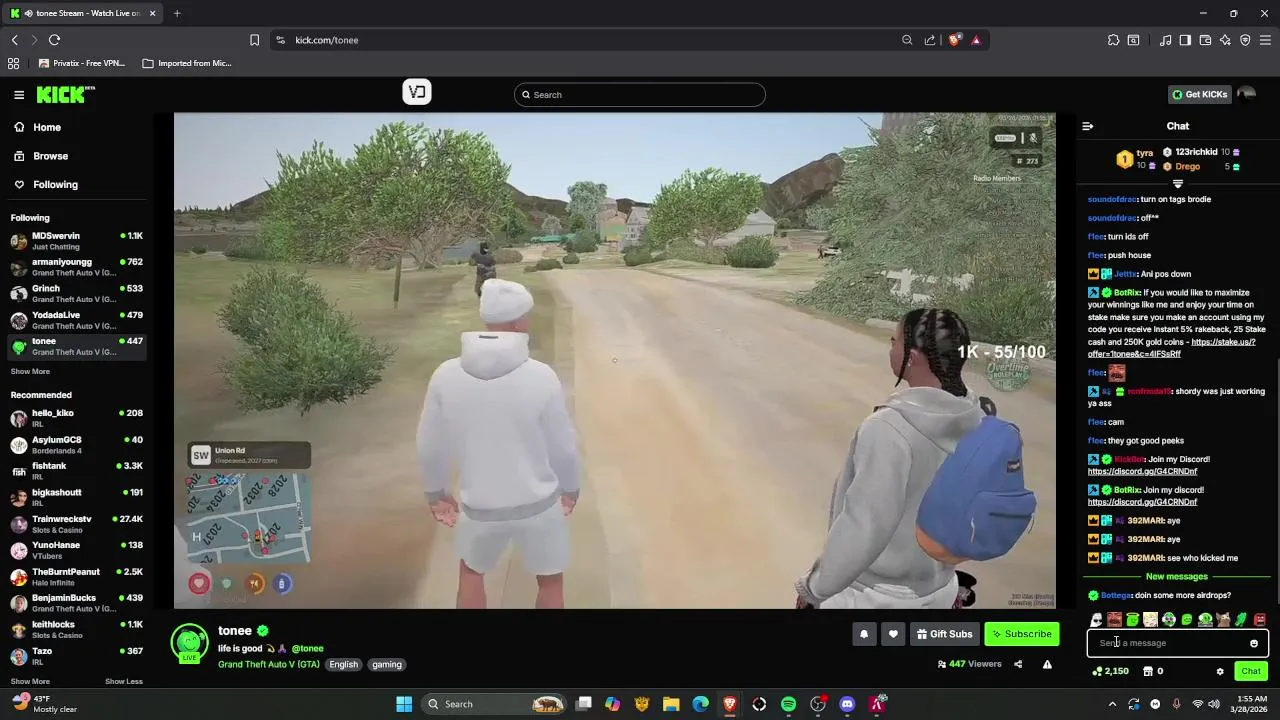Click the stream video player
The image size is (1280, 720).
coord(614,360)
